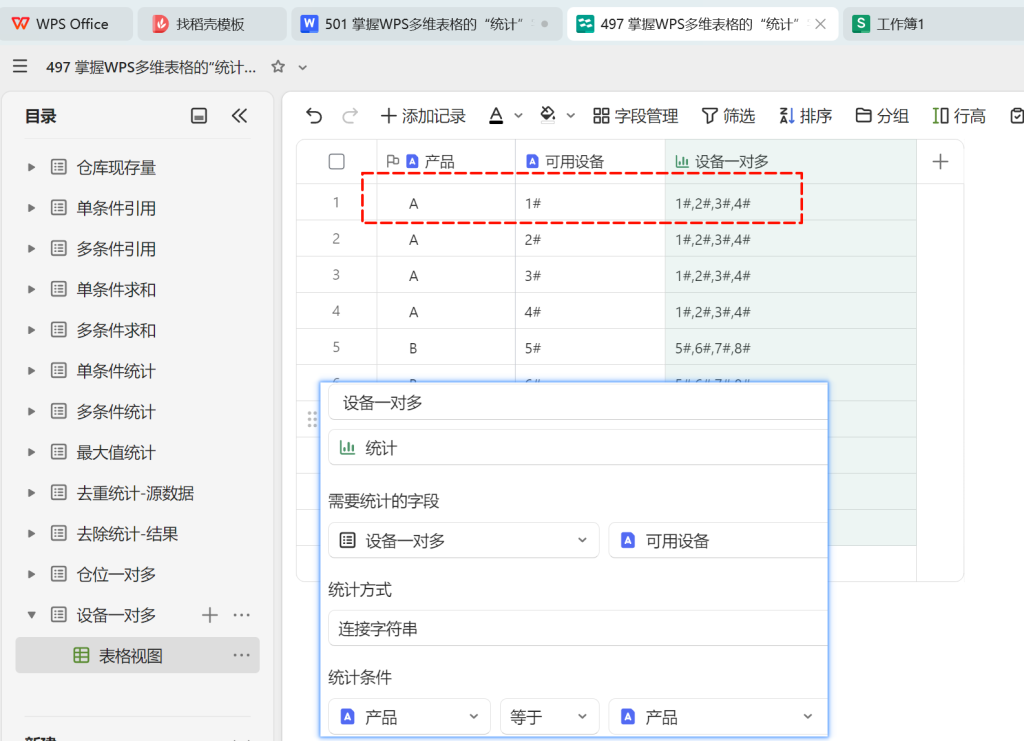Switch to the 找稻壳模板 tab

(x=211, y=24)
